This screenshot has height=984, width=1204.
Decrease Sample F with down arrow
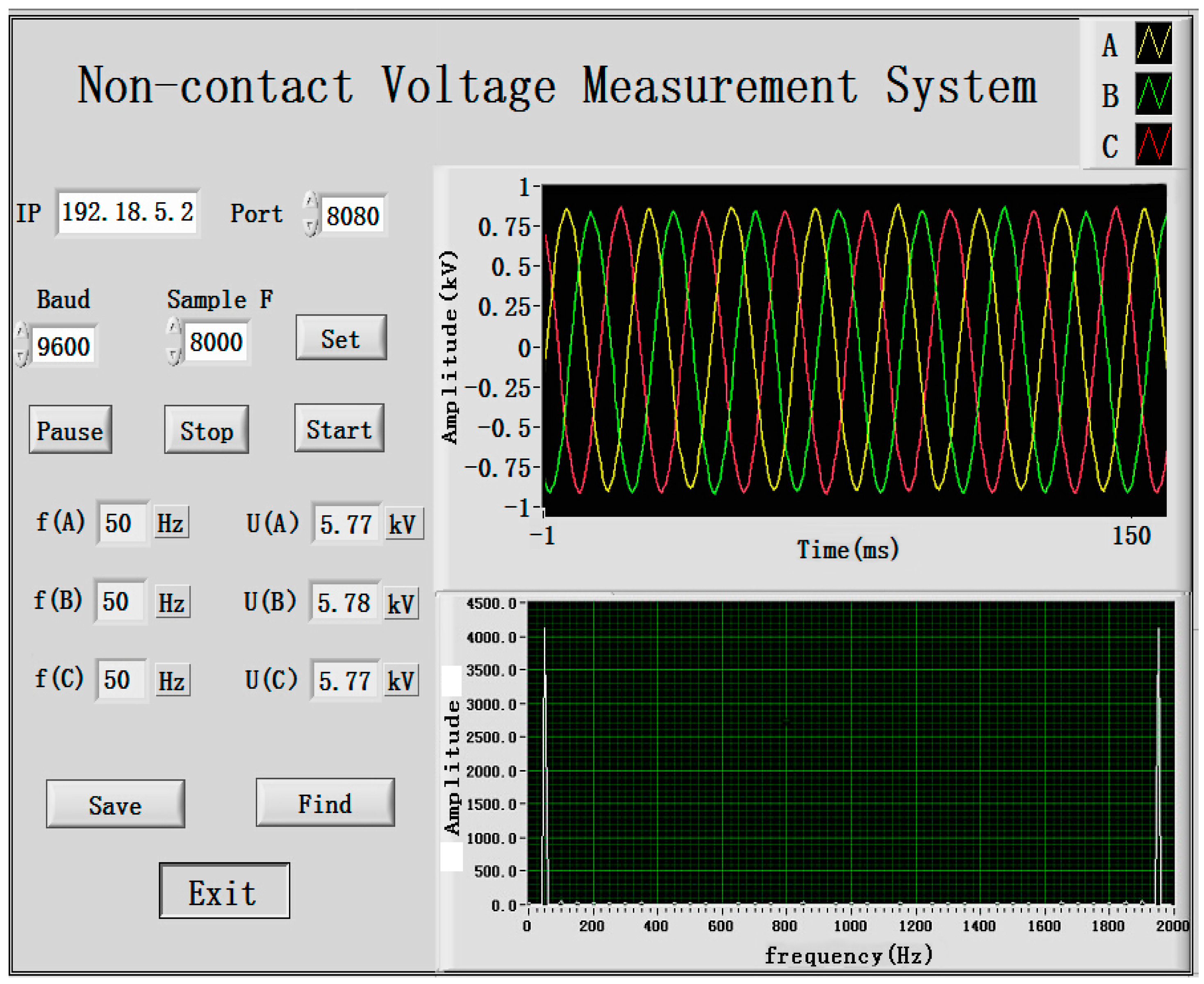pyautogui.click(x=173, y=355)
